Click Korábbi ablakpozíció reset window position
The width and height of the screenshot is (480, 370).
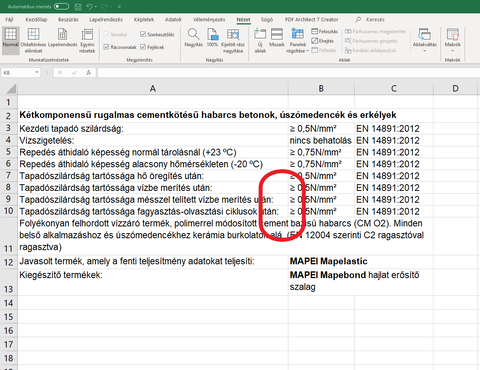tap(370, 50)
